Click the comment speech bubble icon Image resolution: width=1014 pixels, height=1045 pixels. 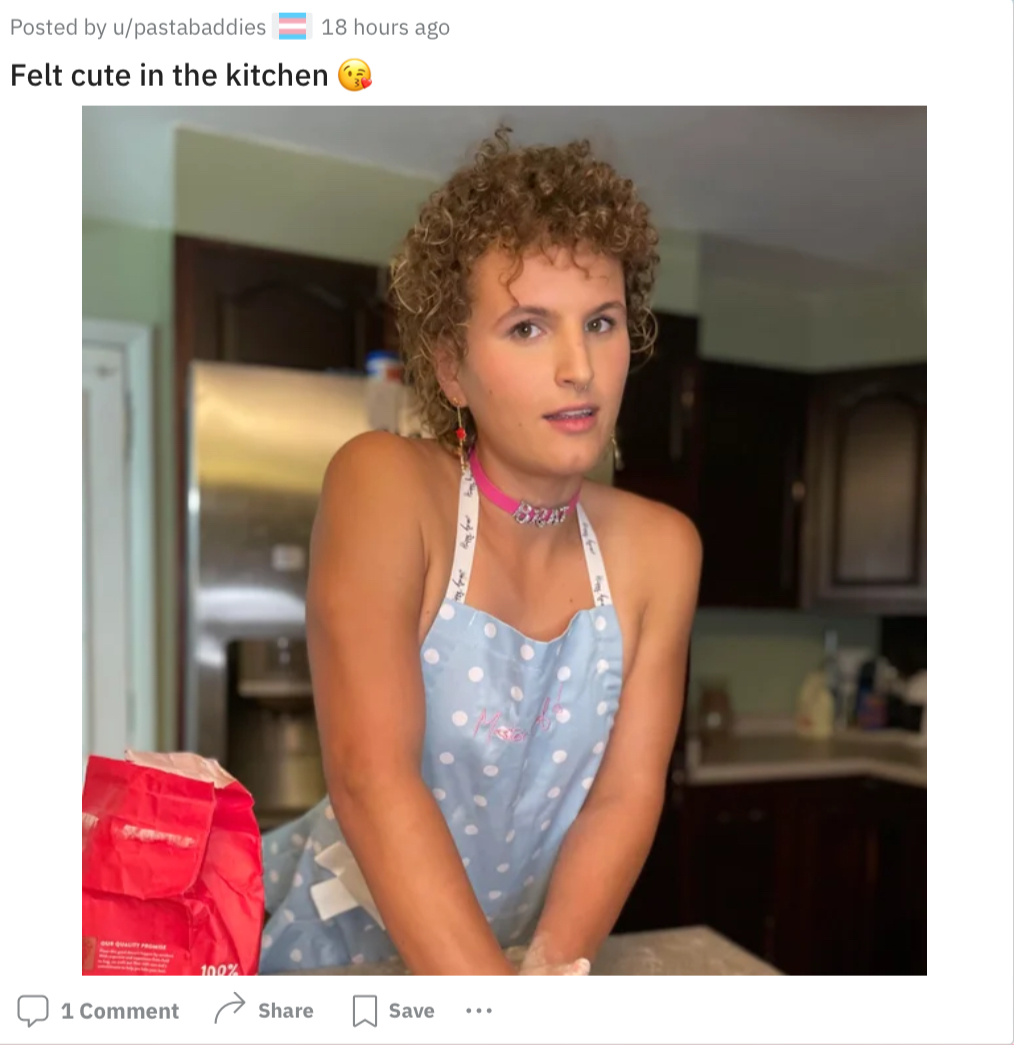point(33,1010)
